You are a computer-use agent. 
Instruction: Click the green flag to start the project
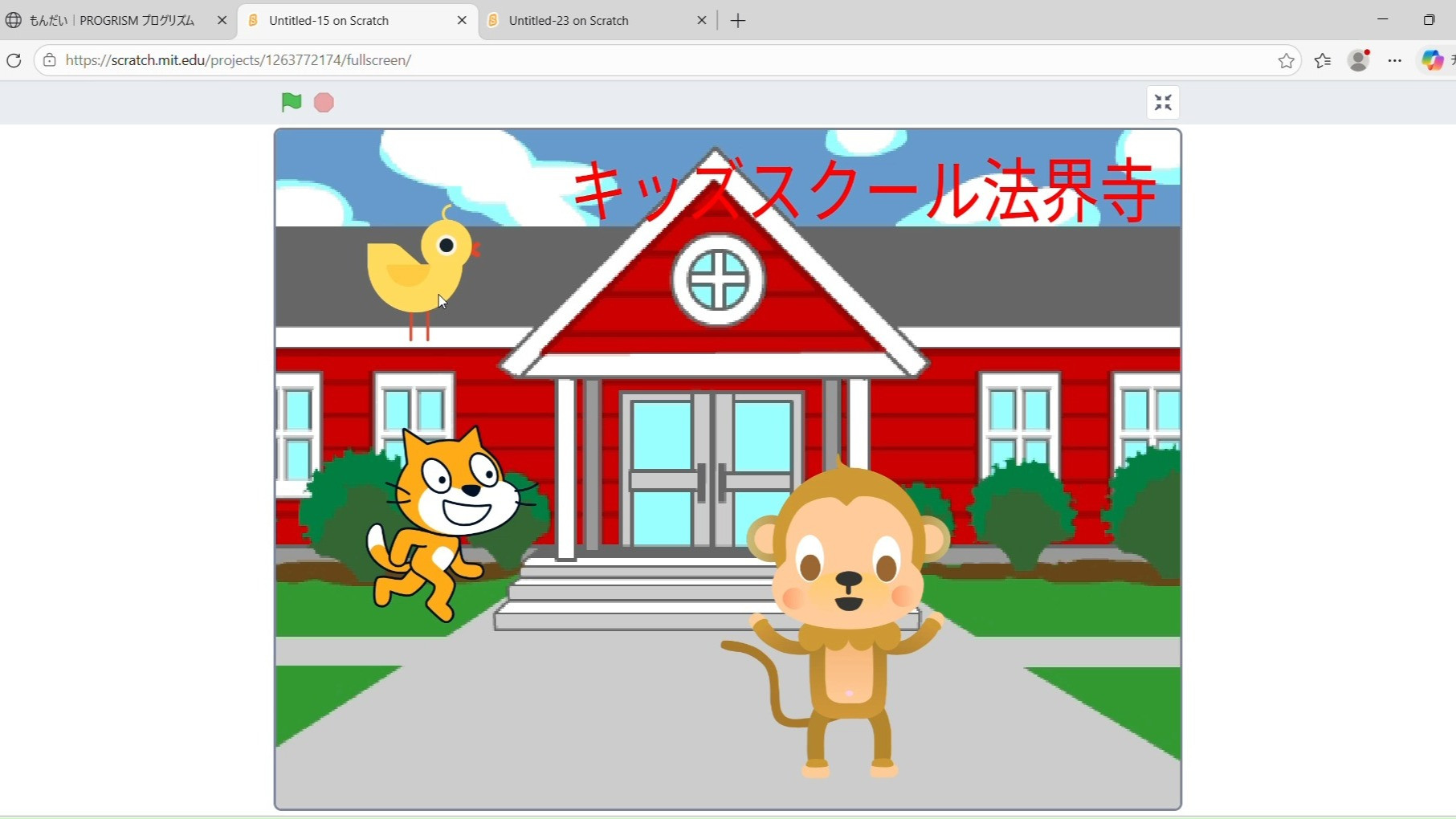pos(292,102)
